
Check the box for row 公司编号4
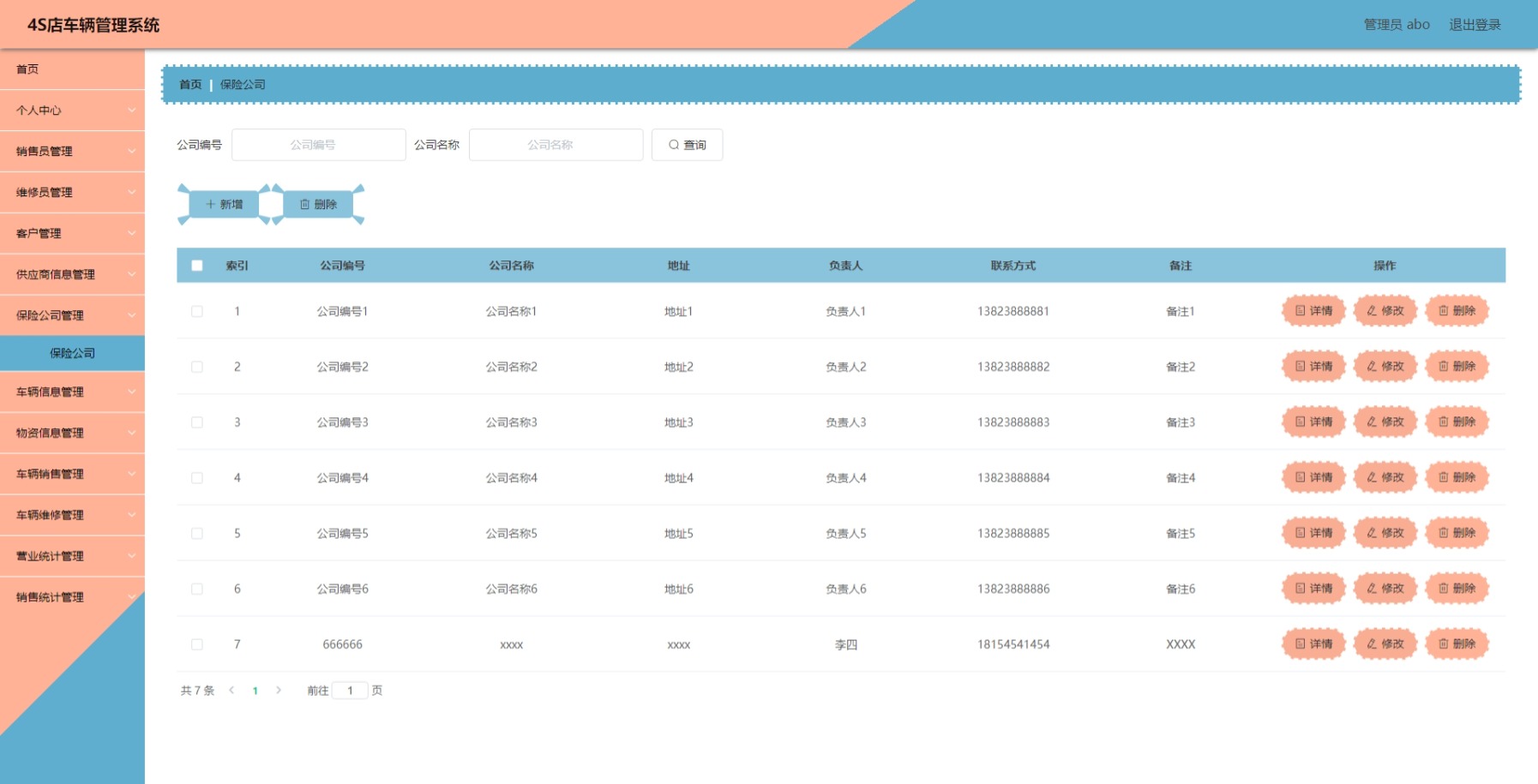pyautogui.click(x=197, y=478)
